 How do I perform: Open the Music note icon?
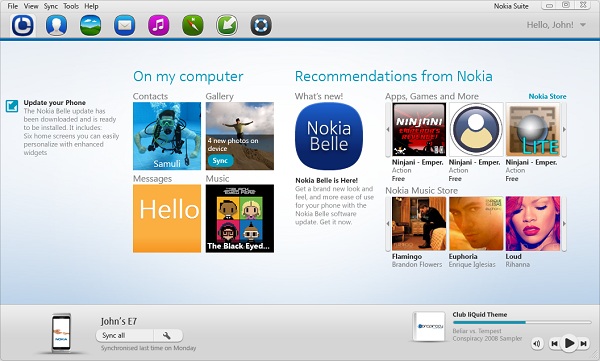[x=159, y=25]
